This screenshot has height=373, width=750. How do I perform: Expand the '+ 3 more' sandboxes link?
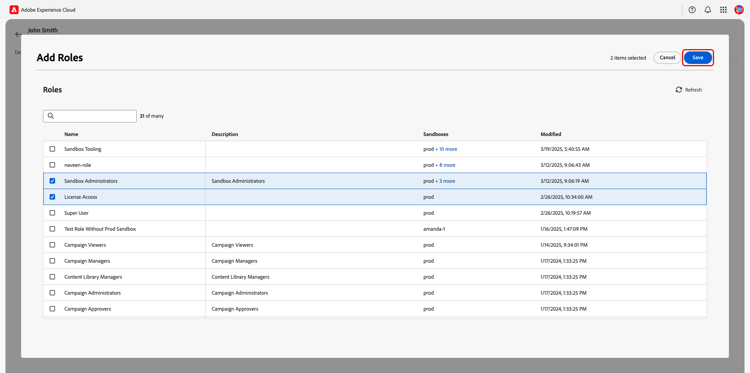[445, 181]
